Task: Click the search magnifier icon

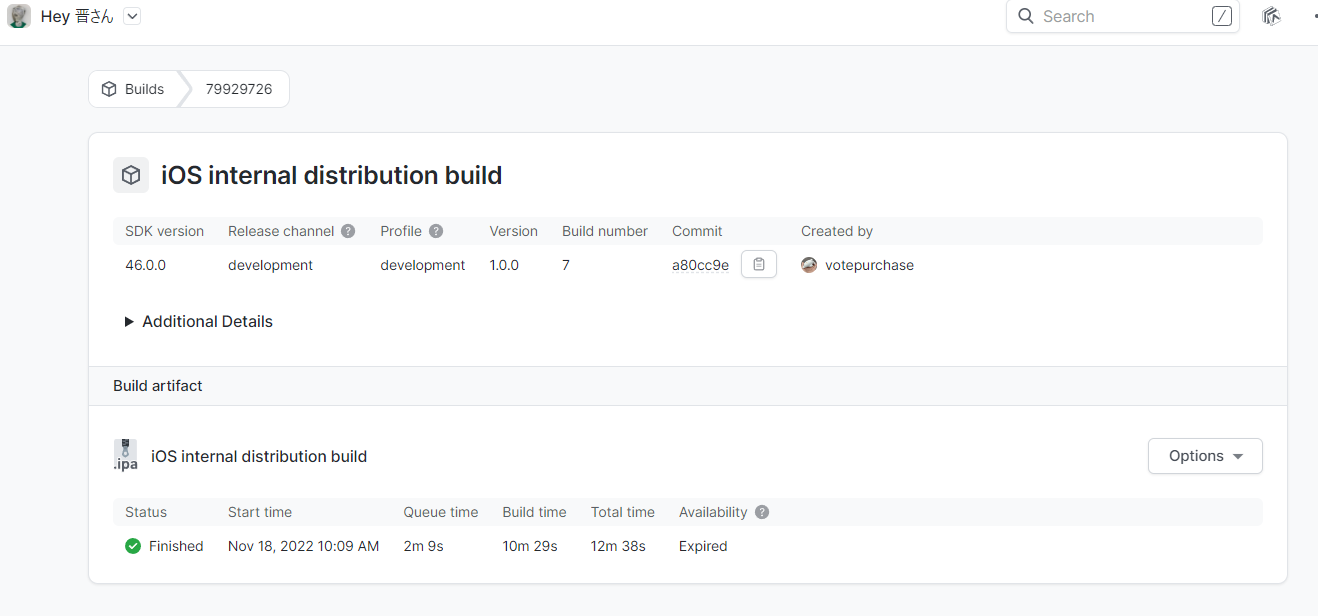Action: 1025,16
